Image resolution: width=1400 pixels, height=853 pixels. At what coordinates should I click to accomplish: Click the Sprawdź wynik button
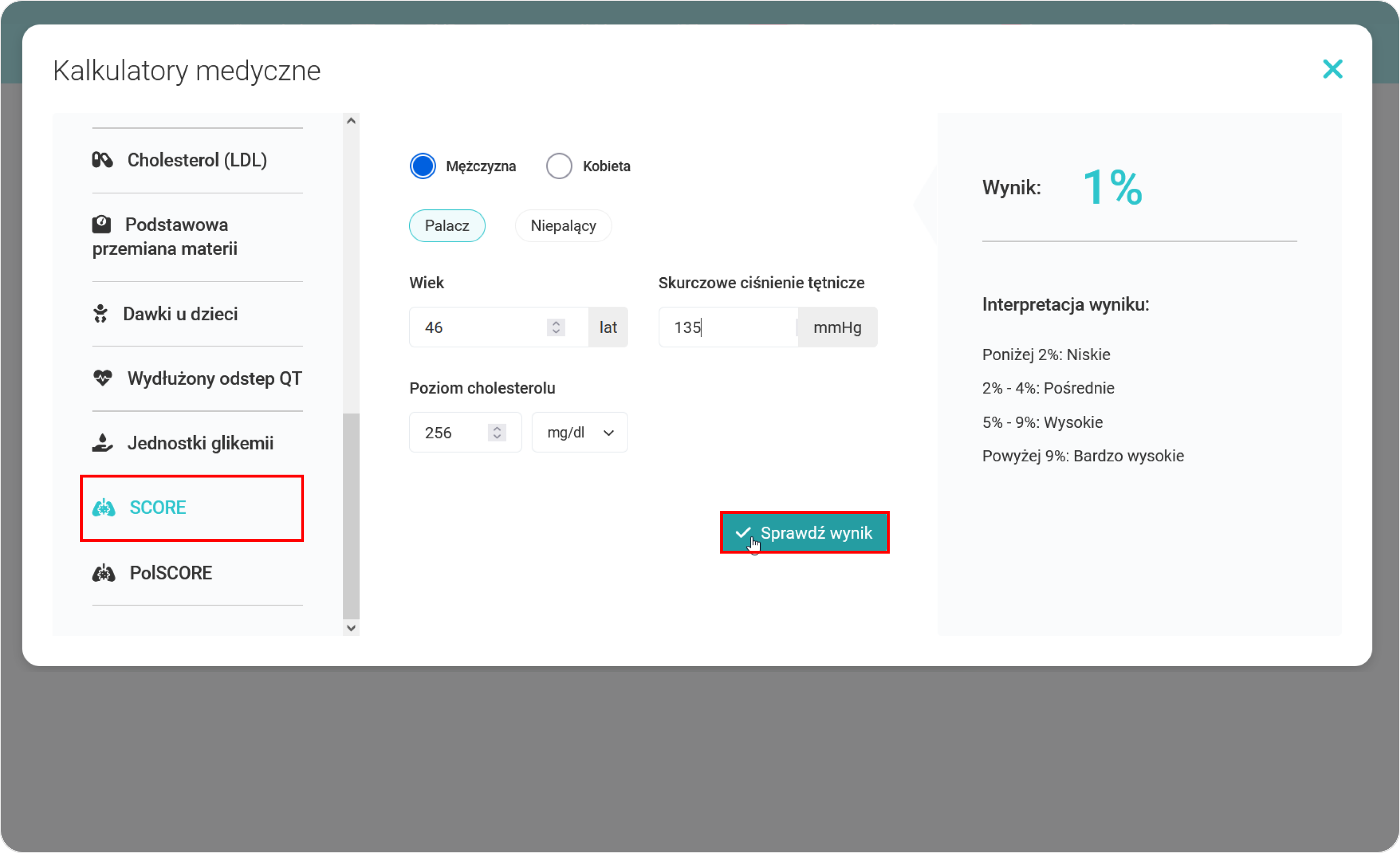pyautogui.click(x=804, y=532)
